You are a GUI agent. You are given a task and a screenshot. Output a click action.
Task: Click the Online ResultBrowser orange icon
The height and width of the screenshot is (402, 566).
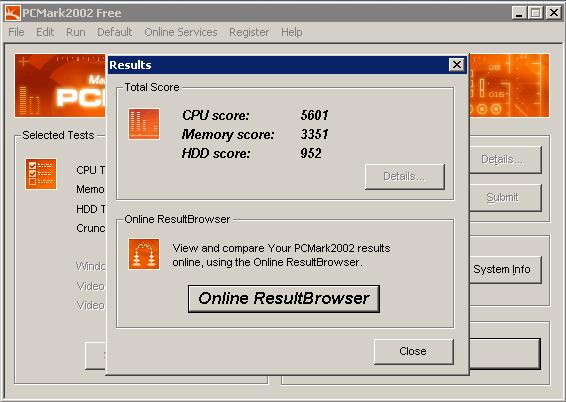click(x=144, y=254)
